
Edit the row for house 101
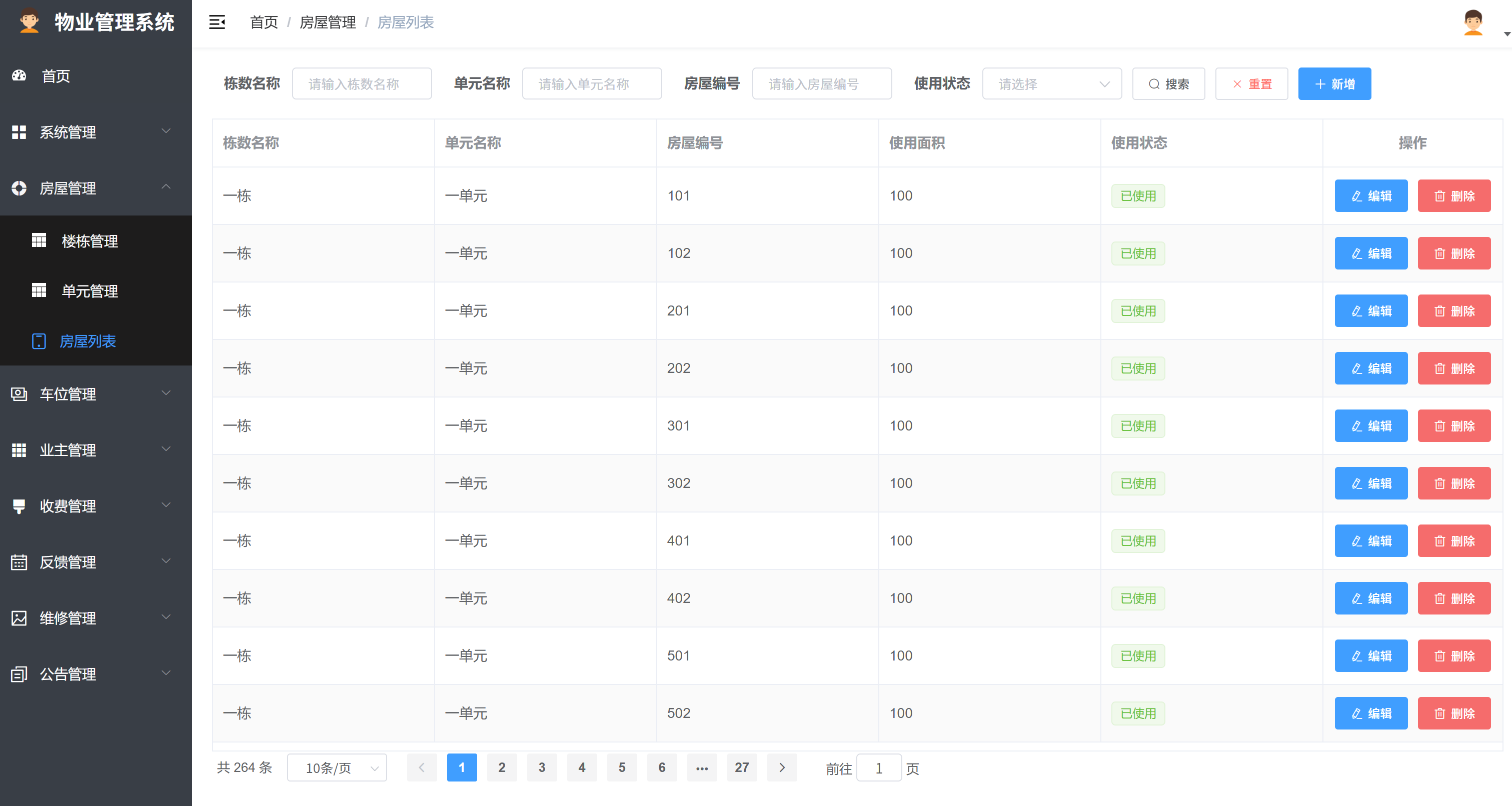[x=1371, y=196]
